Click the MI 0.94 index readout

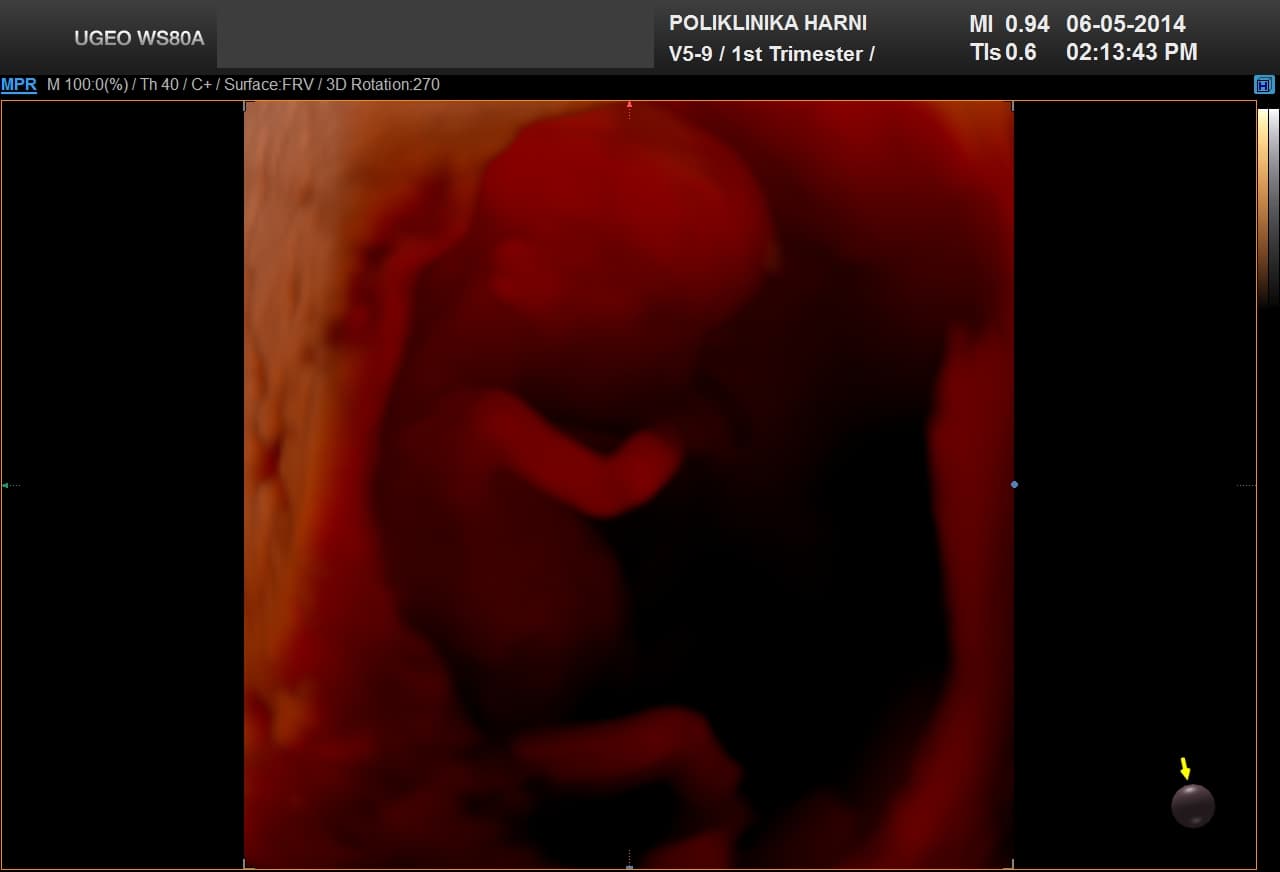tap(1008, 23)
